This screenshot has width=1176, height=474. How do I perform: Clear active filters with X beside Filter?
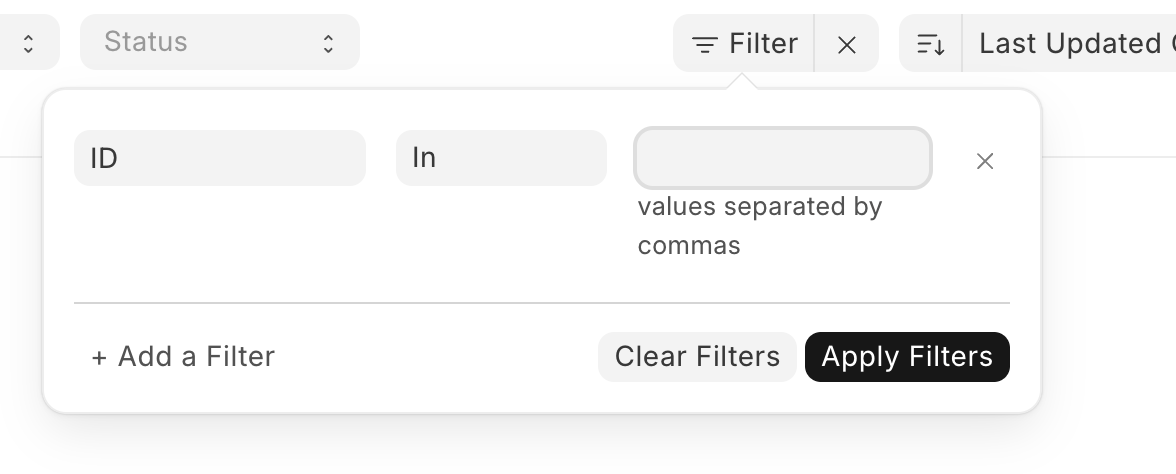tap(847, 44)
